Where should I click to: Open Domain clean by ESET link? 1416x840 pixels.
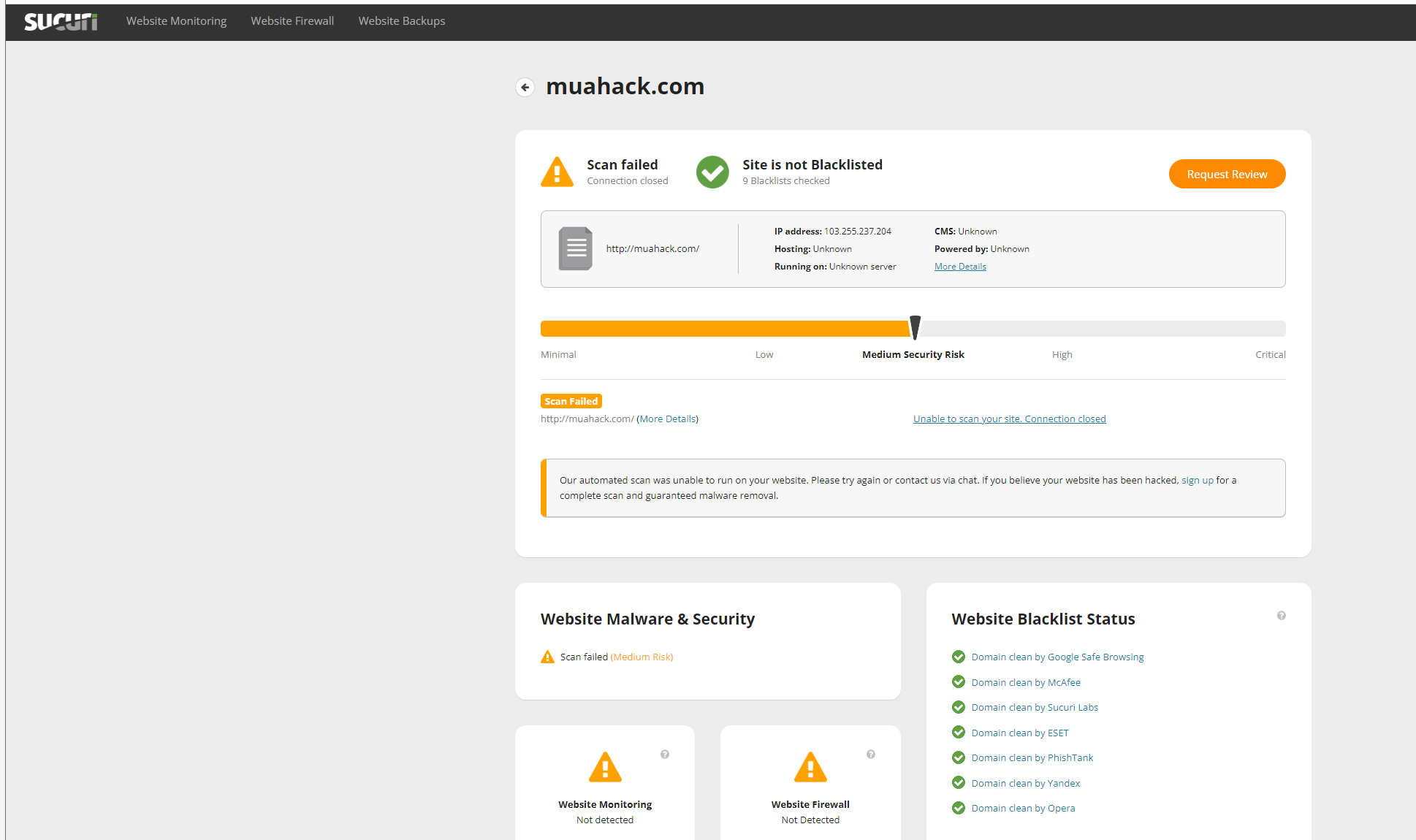1020,733
